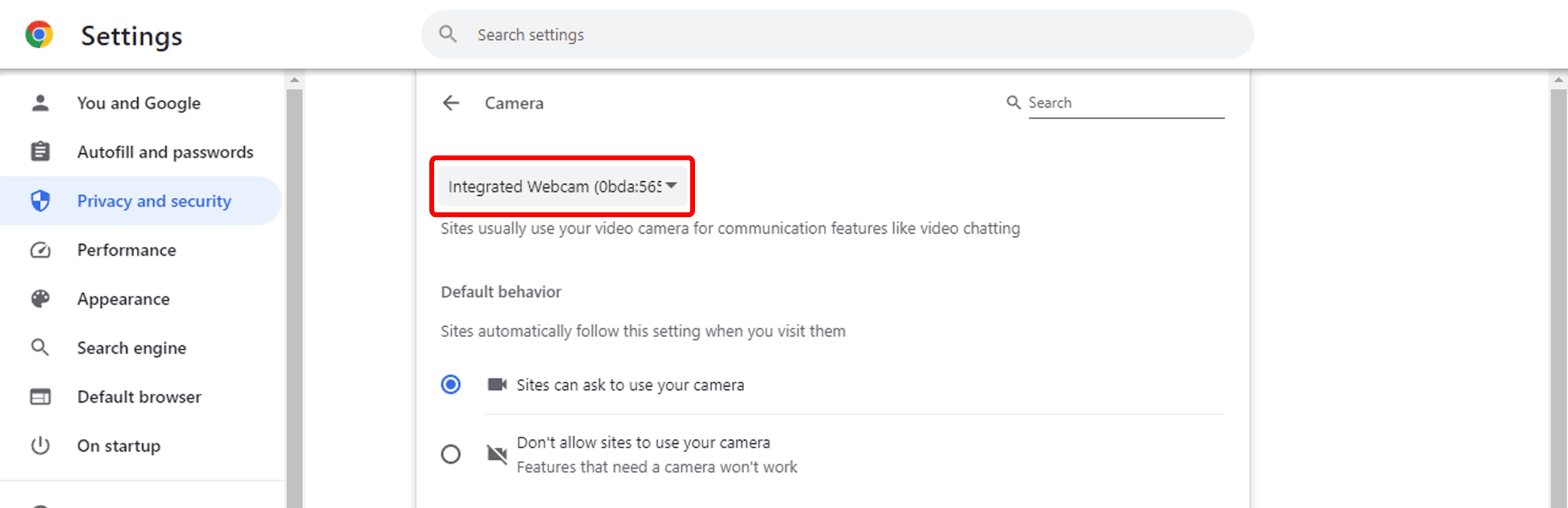Click the Autofill and passwords clipboard icon

pyautogui.click(x=40, y=152)
